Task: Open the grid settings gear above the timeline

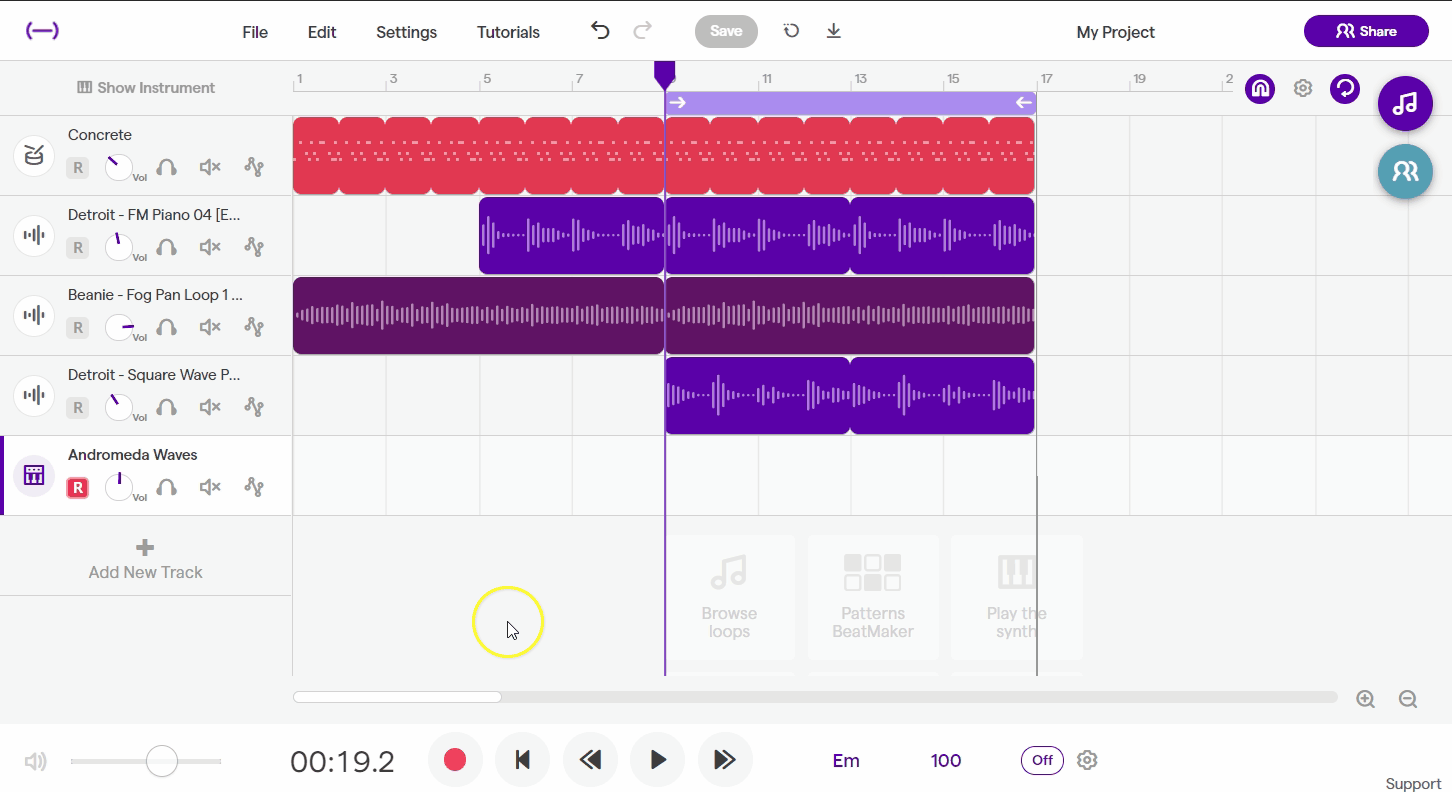Action: point(1302,88)
